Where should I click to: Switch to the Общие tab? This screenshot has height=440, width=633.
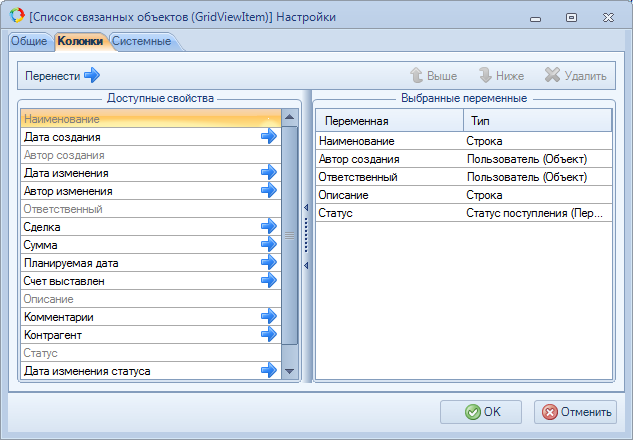[29, 41]
